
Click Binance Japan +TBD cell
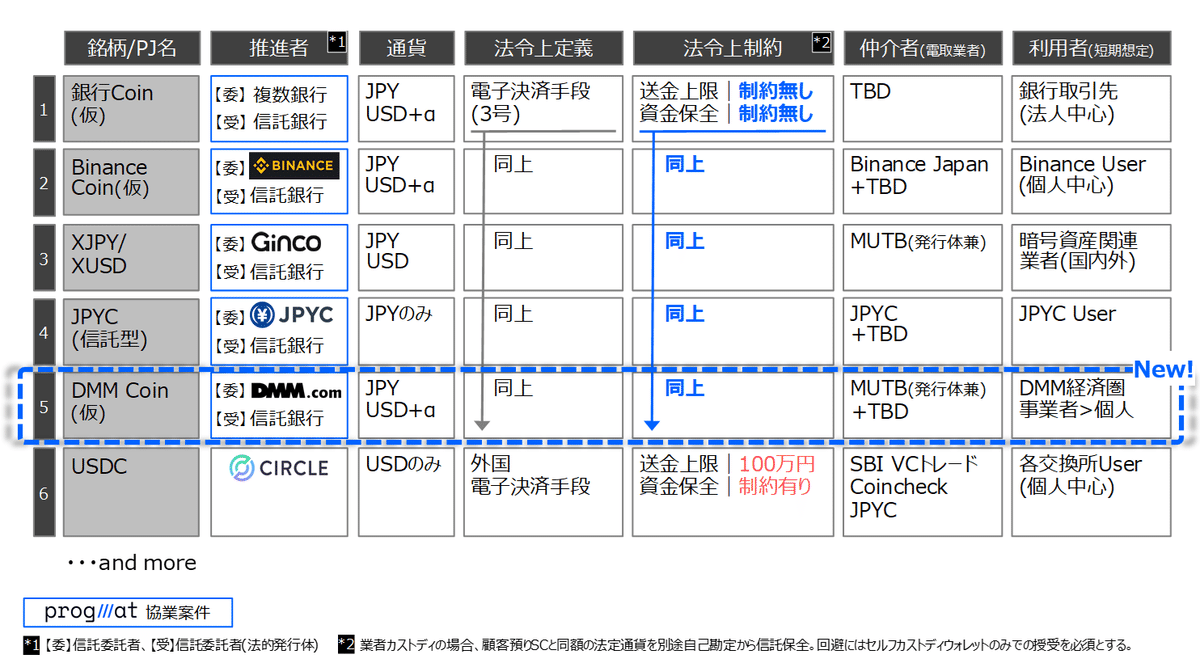tap(922, 182)
